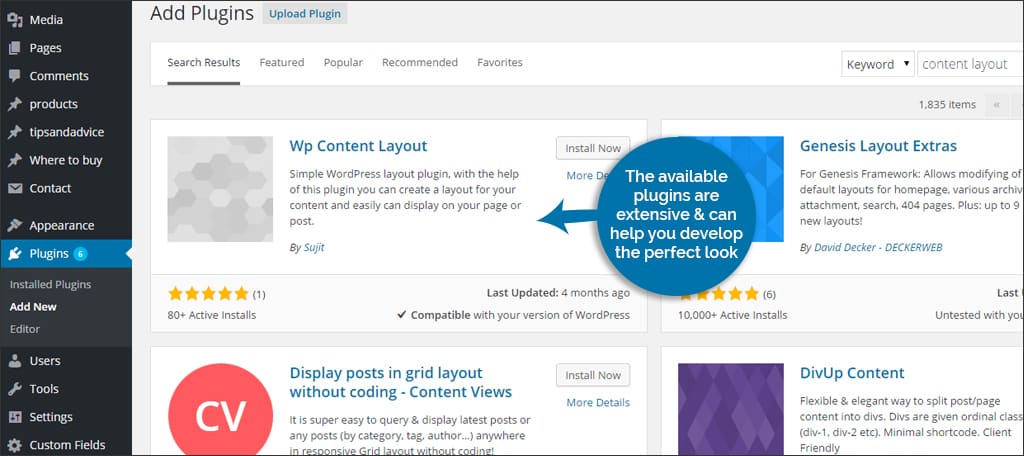Click the 80+ Active Installs text
Screen dimensions: 1024x456
pyautogui.click(x=212, y=315)
